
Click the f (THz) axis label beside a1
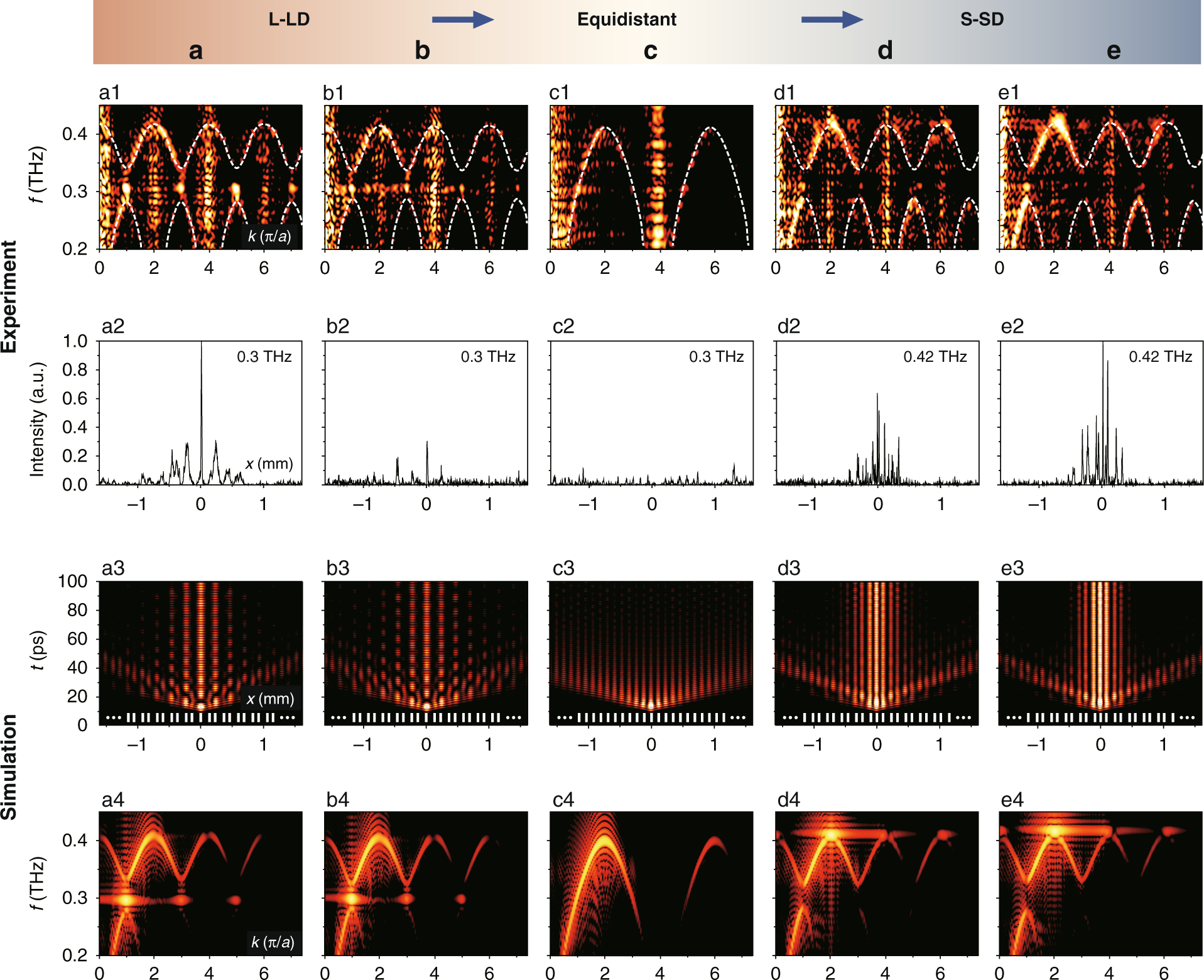(x=38, y=175)
